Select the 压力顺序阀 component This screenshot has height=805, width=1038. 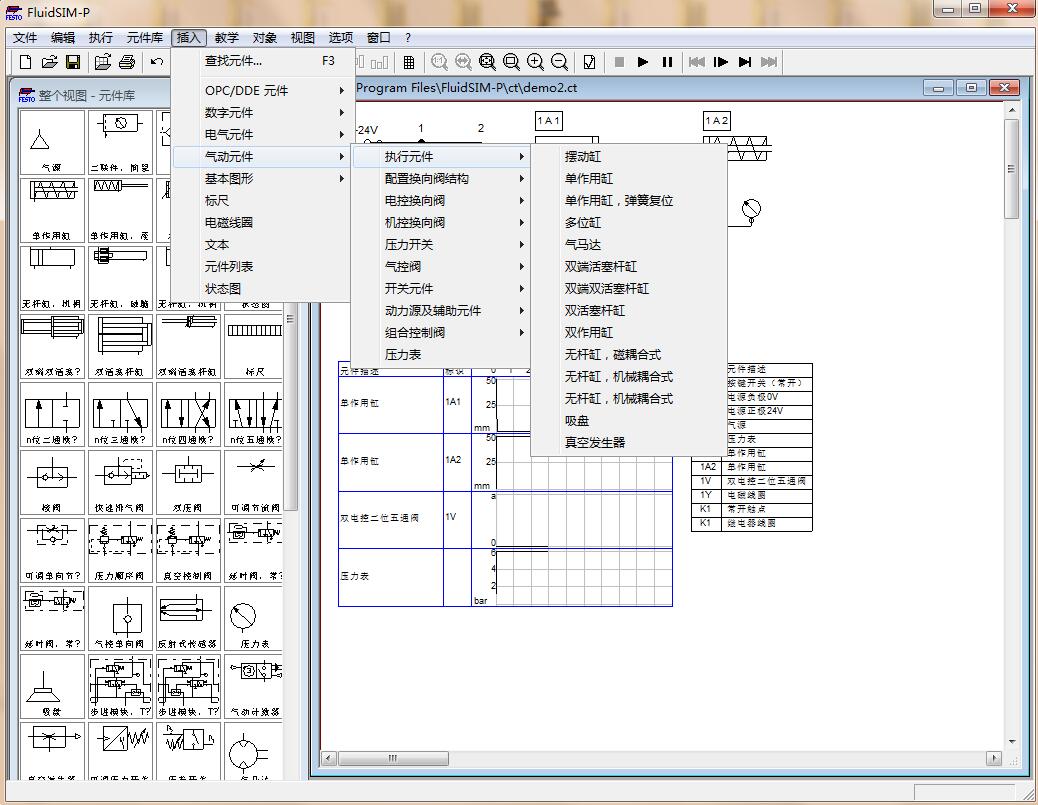[x=120, y=551]
